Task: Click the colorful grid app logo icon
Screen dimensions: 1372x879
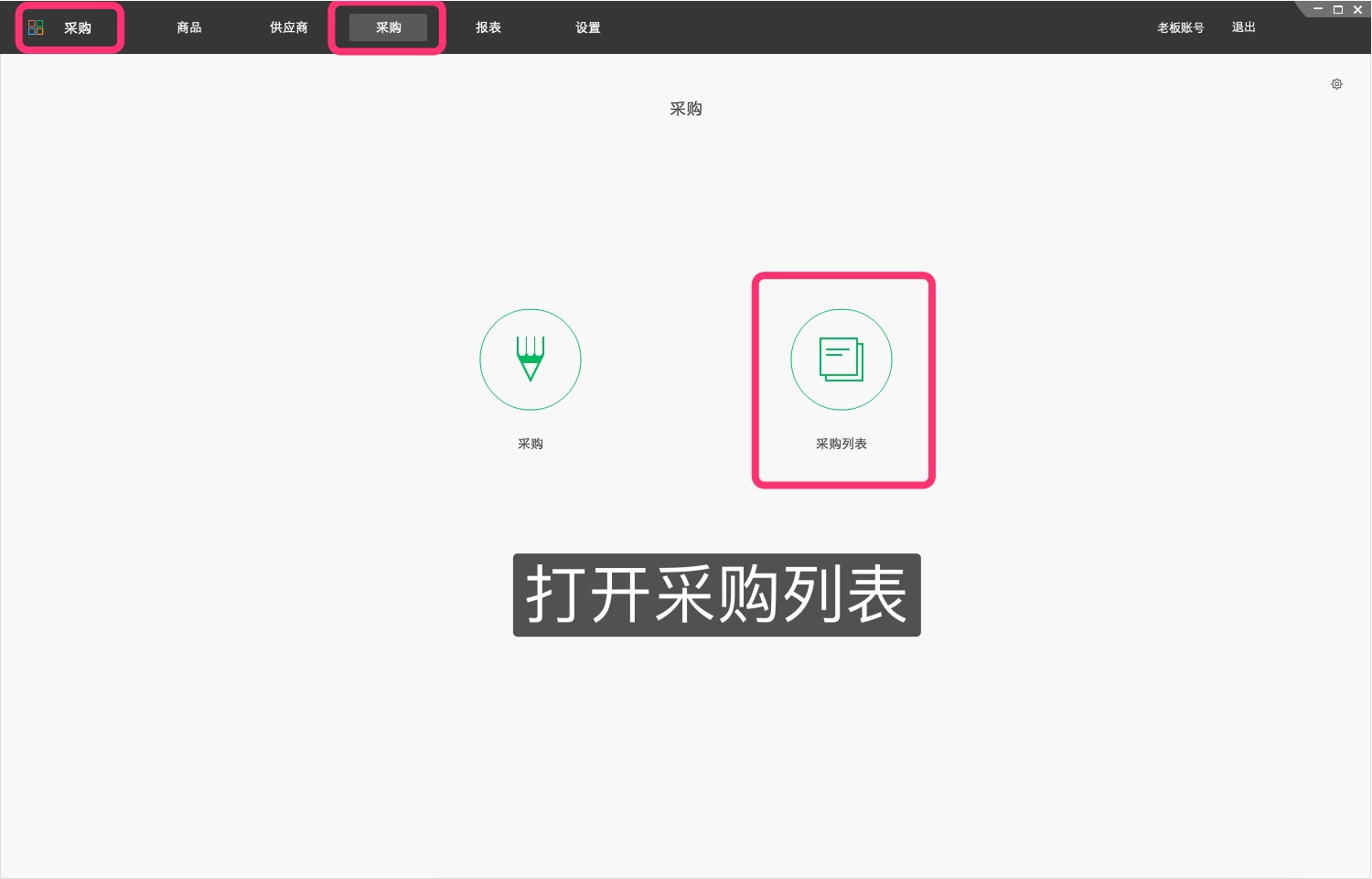Action: click(36, 27)
